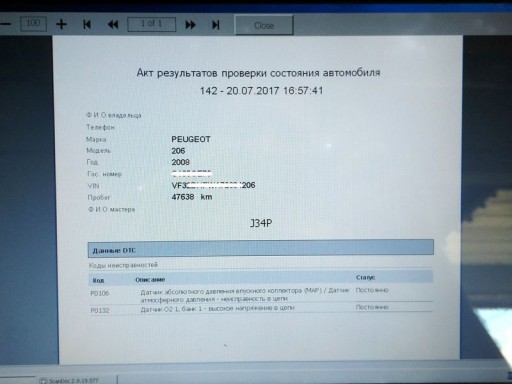Image resolution: width=512 pixels, height=384 pixels.
Task: Click the 'Код' column header
Action: tap(98, 280)
